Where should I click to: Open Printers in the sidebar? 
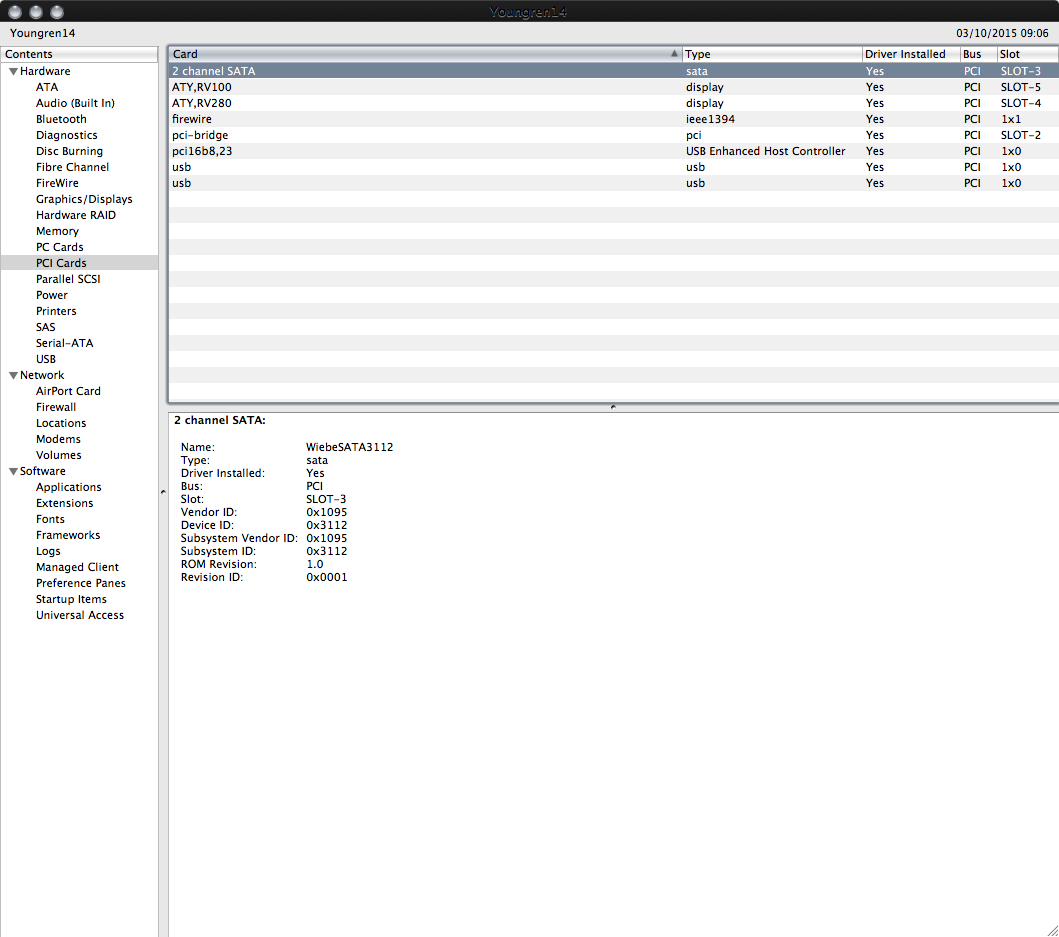pyautogui.click(x=56, y=311)
